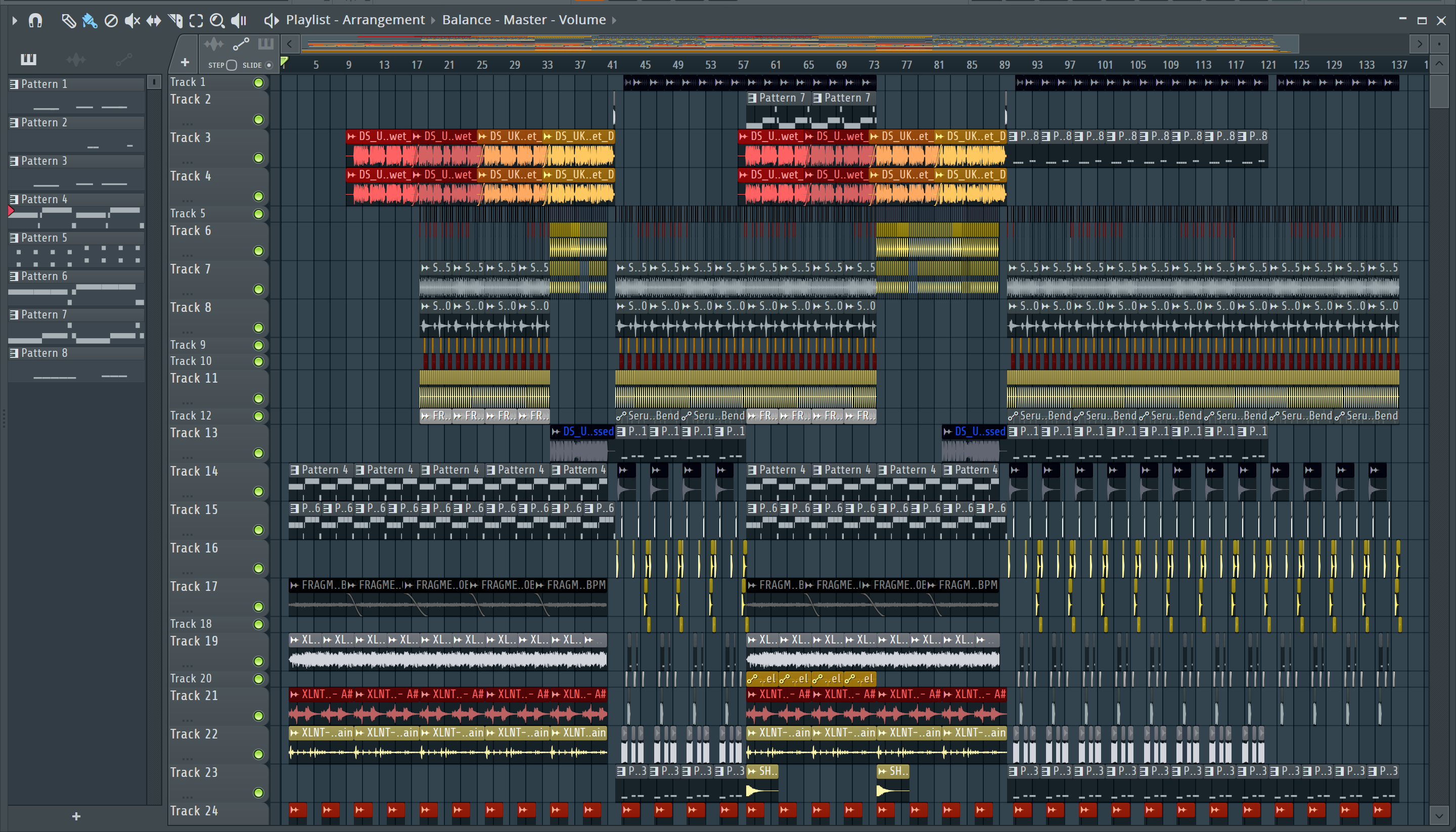Select the Slip tool
This screenshot has width=1456, height=832.
154,21
